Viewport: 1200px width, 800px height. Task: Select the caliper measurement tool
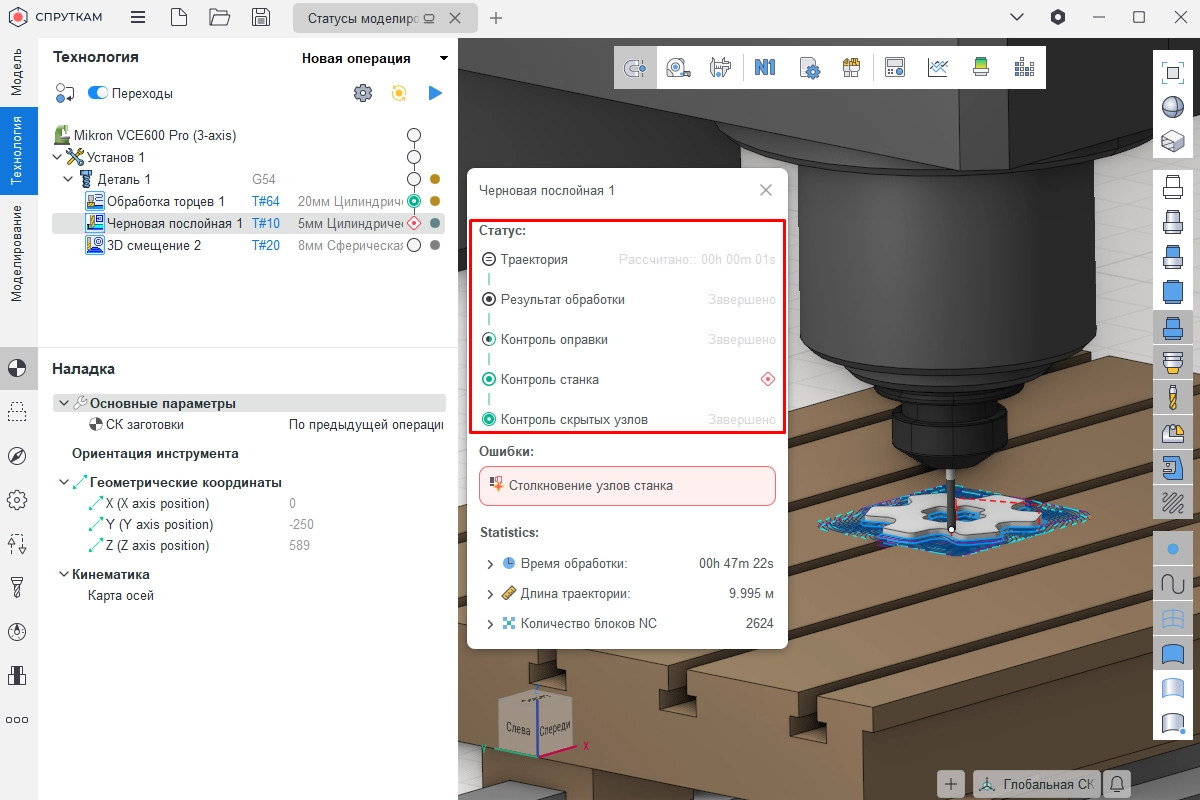720,68
